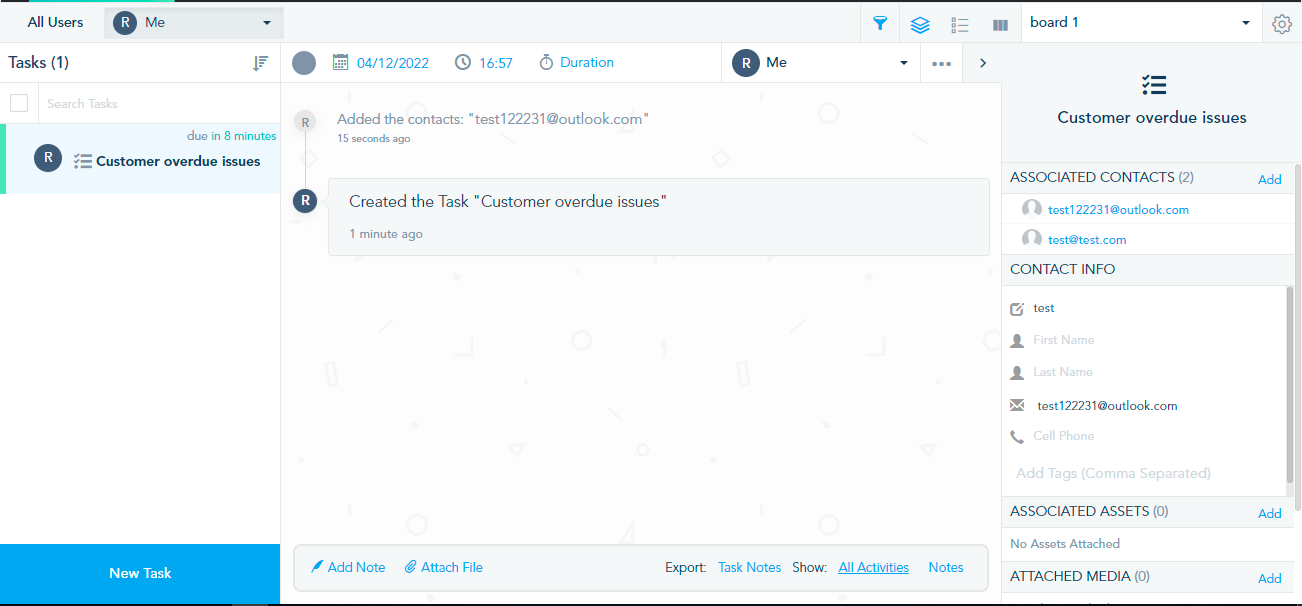Image resolution: width=1302 pixels, height=606 pixels.
Task: Click the '15 seconds ago' timestamp
Action: point(374,138)
